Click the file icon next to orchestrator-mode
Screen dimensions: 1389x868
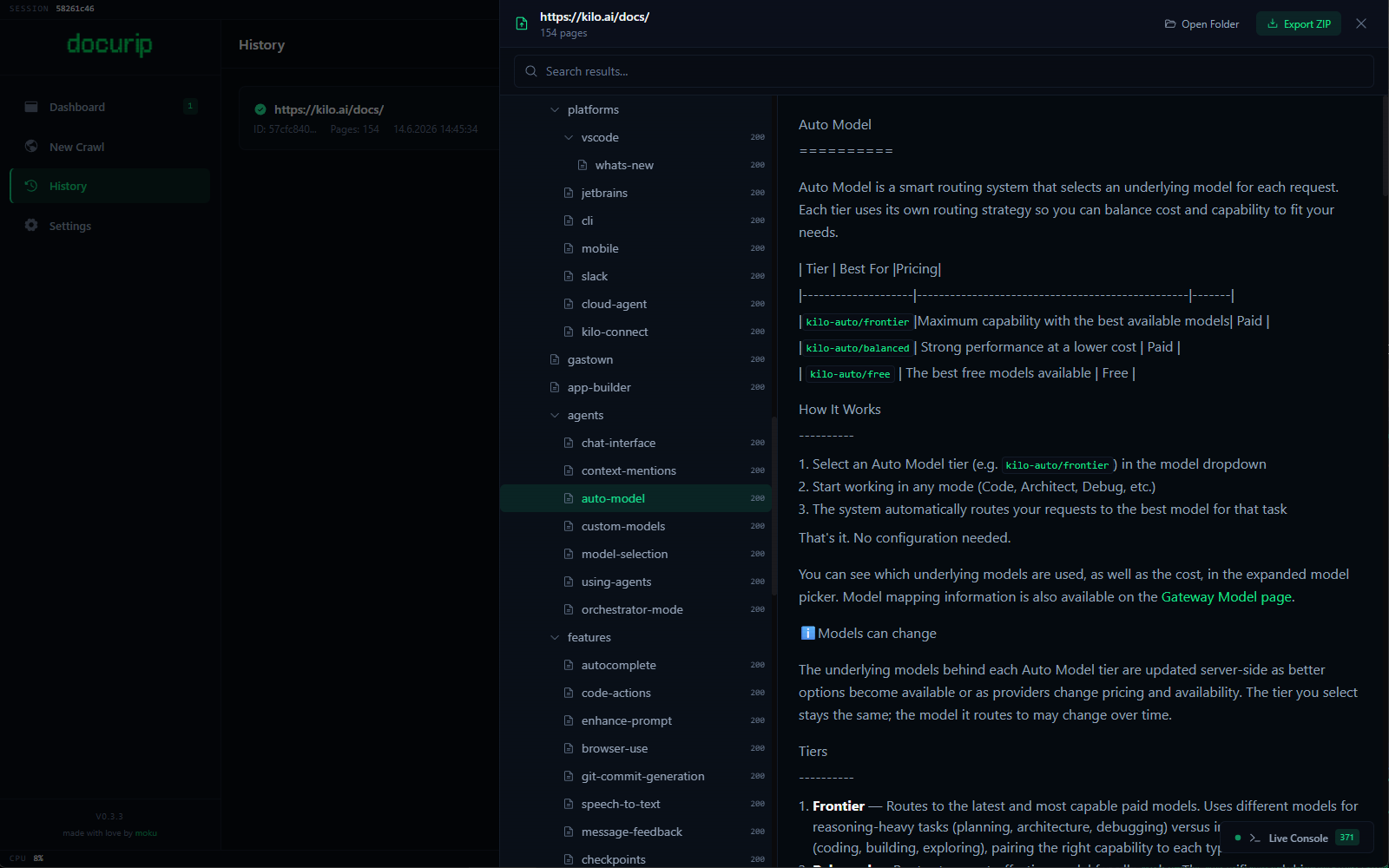[569, 609]
